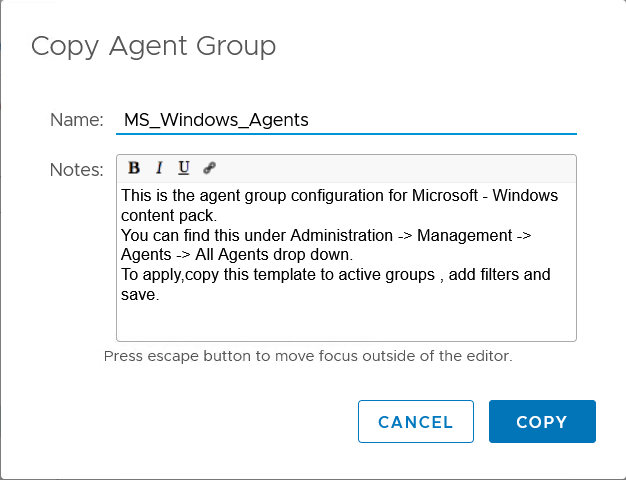Toggle bold formatting in Notes editor
The height and width of the screenshot is (480, 626).
[134, 168]
